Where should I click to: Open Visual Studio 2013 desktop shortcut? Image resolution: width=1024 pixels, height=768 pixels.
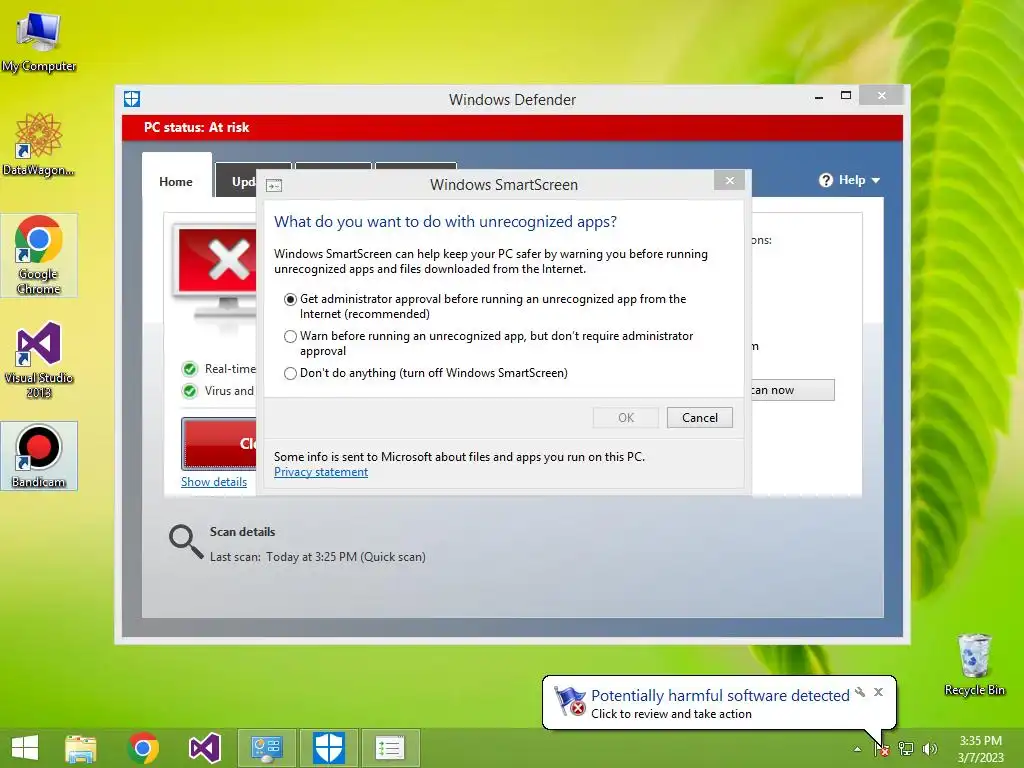point(39,360)
